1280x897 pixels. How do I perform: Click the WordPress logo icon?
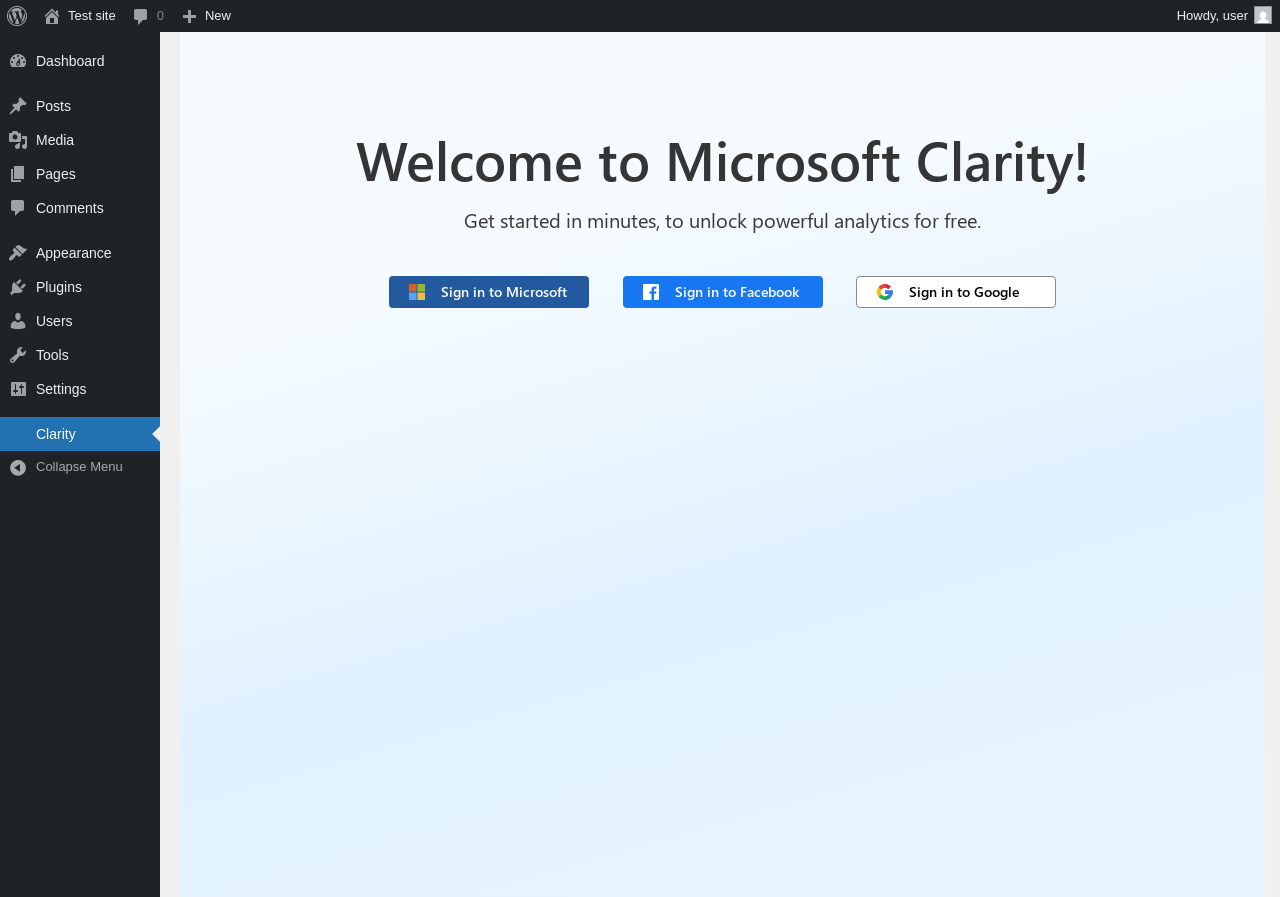17,16
